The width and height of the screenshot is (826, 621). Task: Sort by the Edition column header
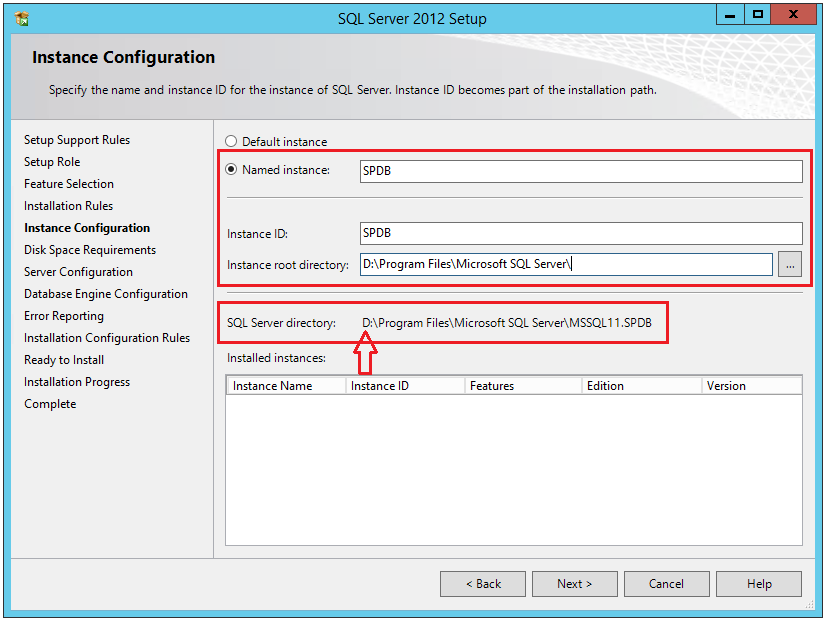(x=642, y=386)
